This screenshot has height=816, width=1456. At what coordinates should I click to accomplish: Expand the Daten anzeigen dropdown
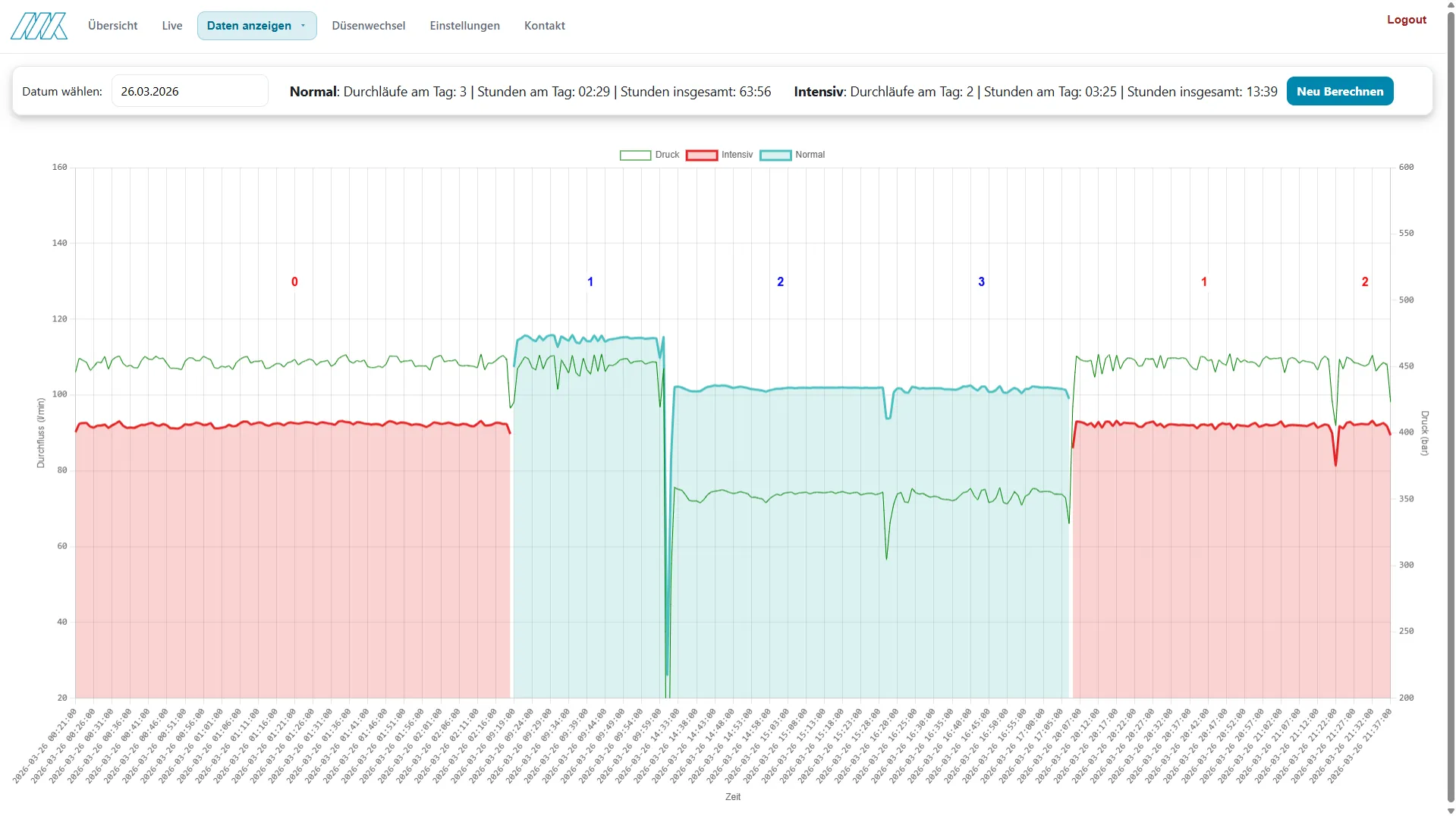(x=257, y=26)
